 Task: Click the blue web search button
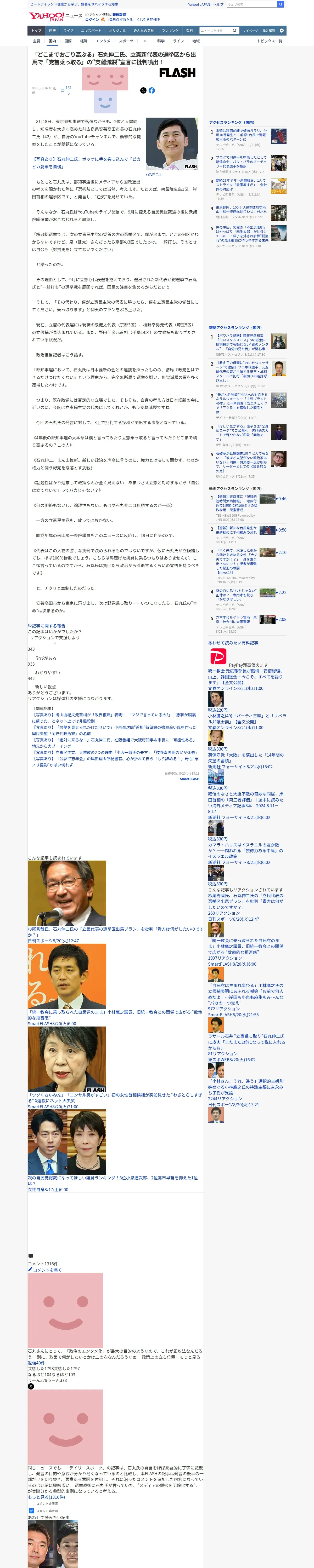pos(281,4)
